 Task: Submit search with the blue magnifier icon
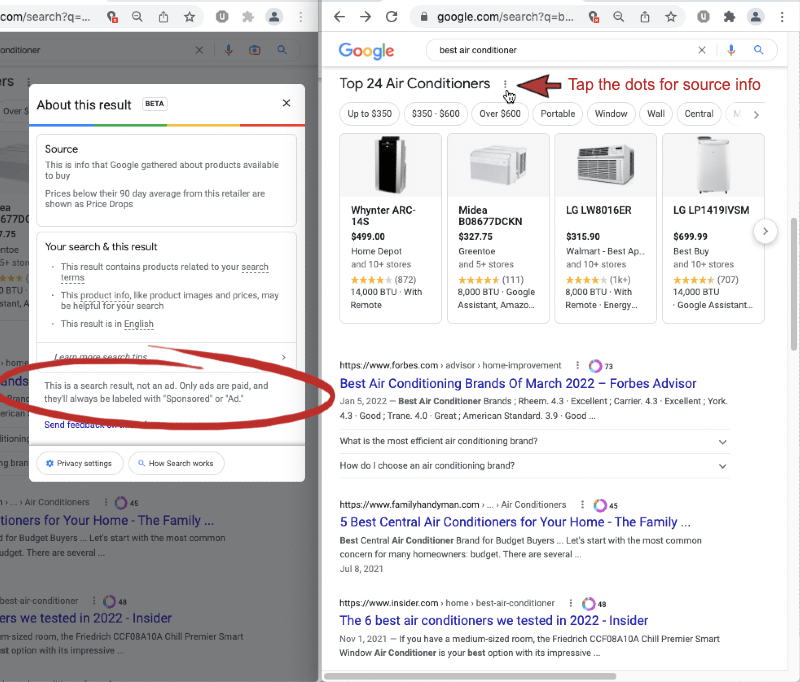click(759, 50)
